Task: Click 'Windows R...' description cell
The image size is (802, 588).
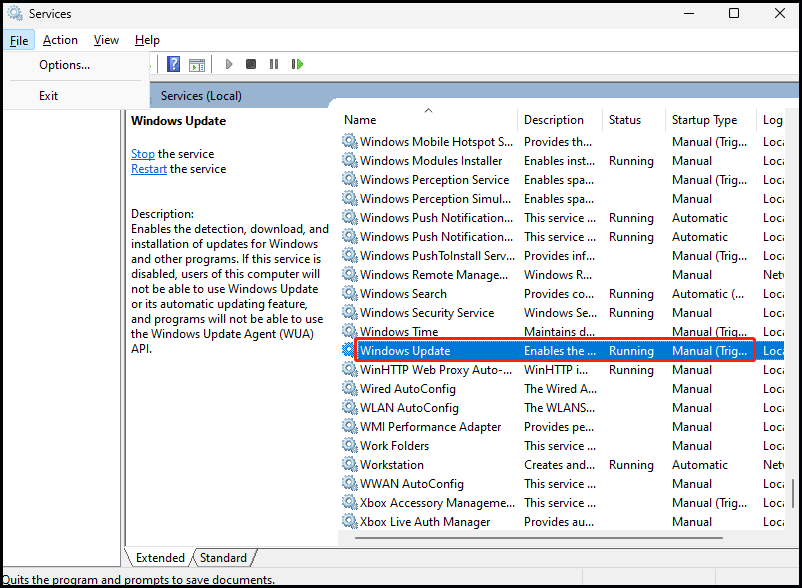Action: 558,275
